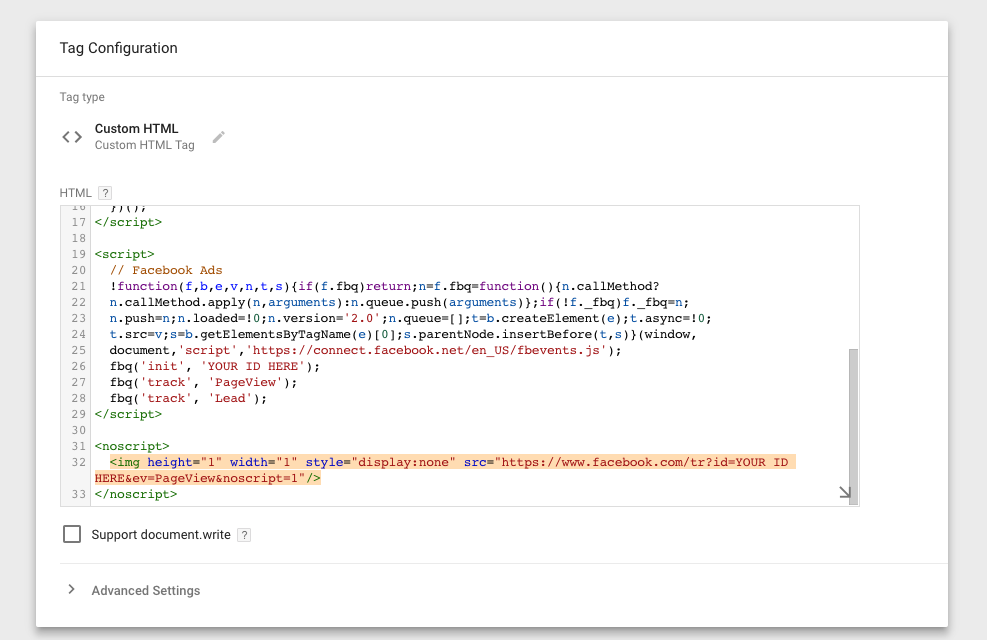Viewport: 987px width, 640px height.
Task: Click the </script> tag on line 29
Action: point(128,414)
